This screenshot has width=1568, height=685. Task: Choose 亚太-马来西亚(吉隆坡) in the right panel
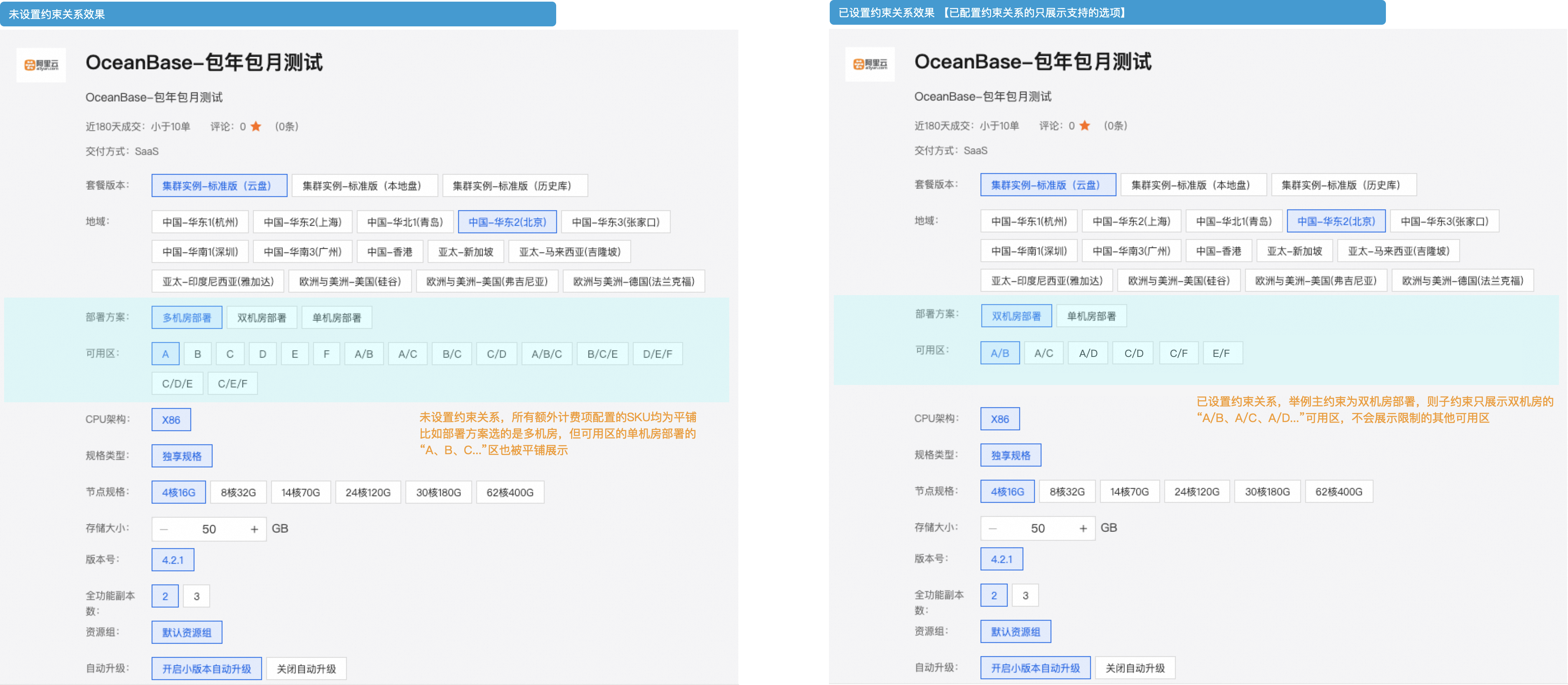pos(1399,251)
